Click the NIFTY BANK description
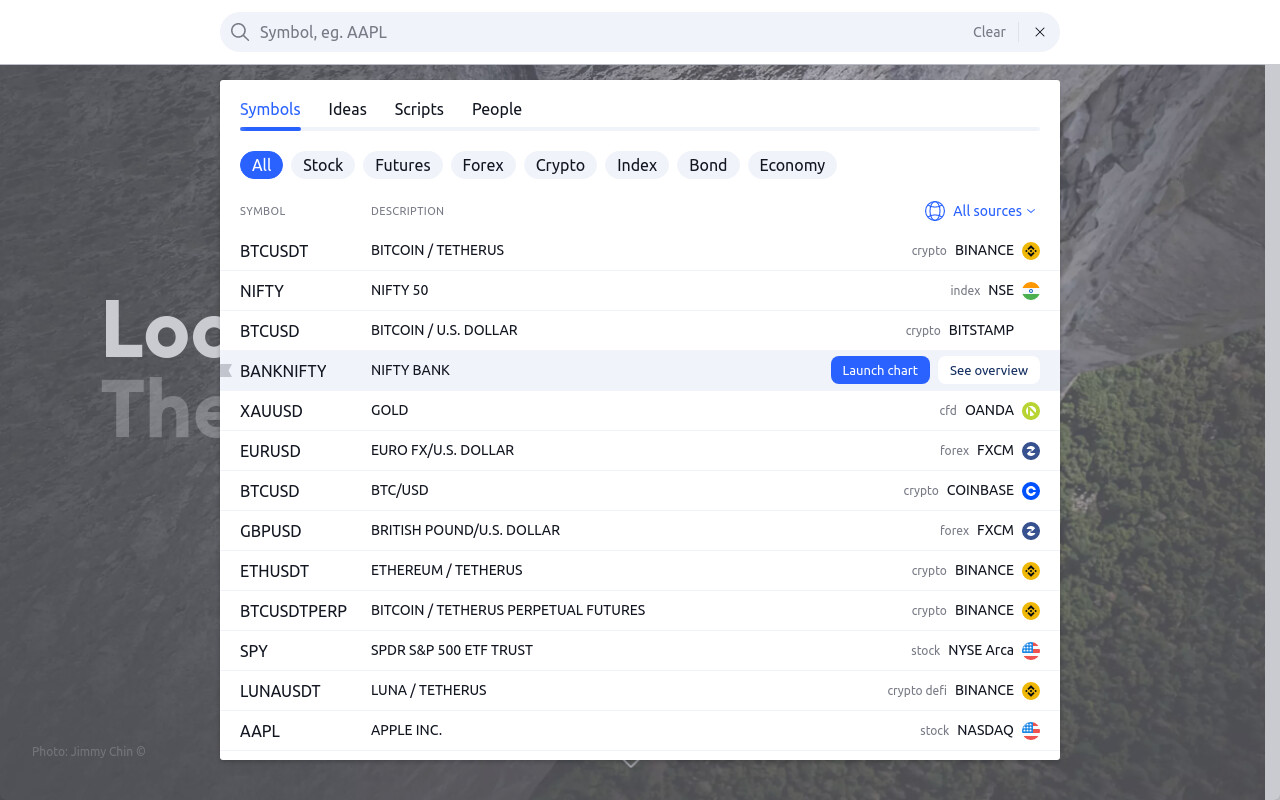 410,370
